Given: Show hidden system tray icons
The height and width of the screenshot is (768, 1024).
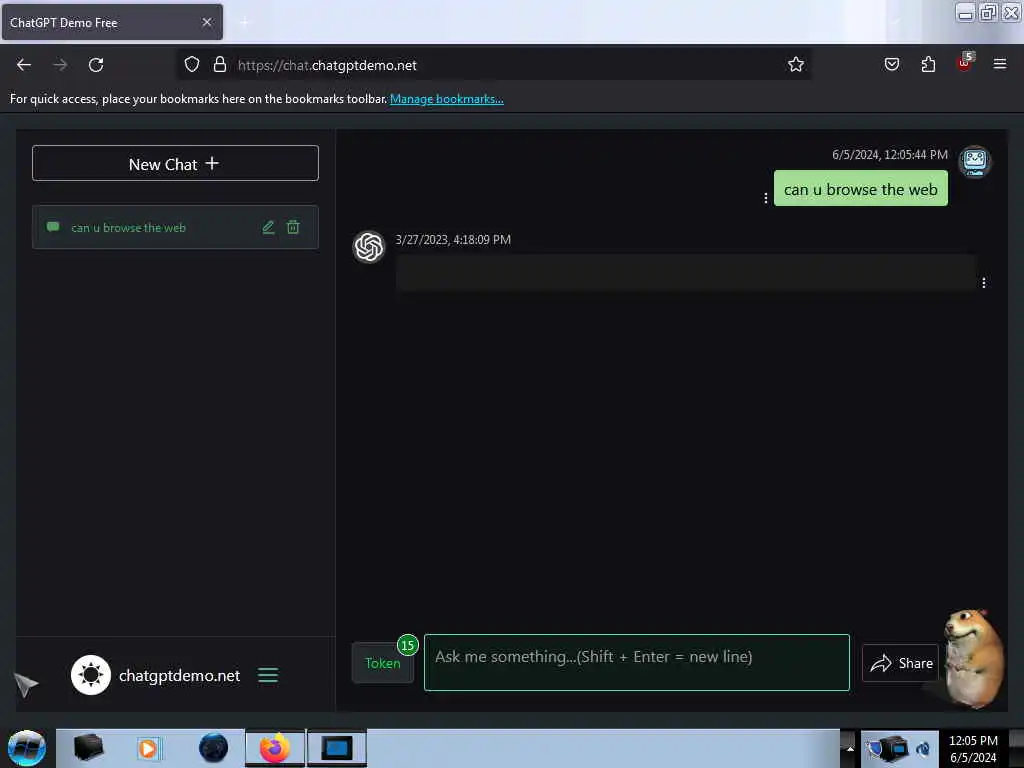Looking at the screenshot, I should tap(850, 748).
